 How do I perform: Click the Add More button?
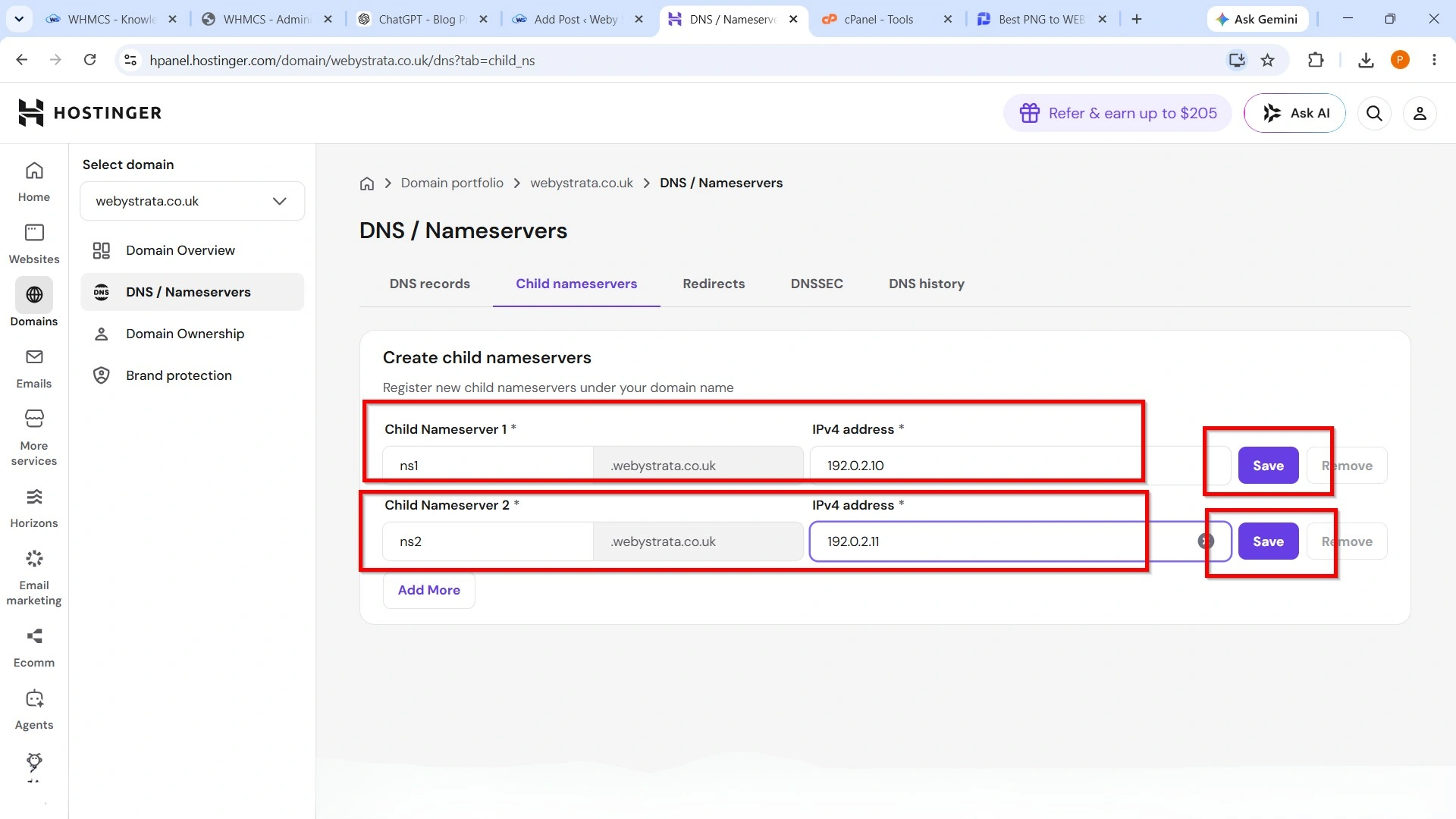428,590
